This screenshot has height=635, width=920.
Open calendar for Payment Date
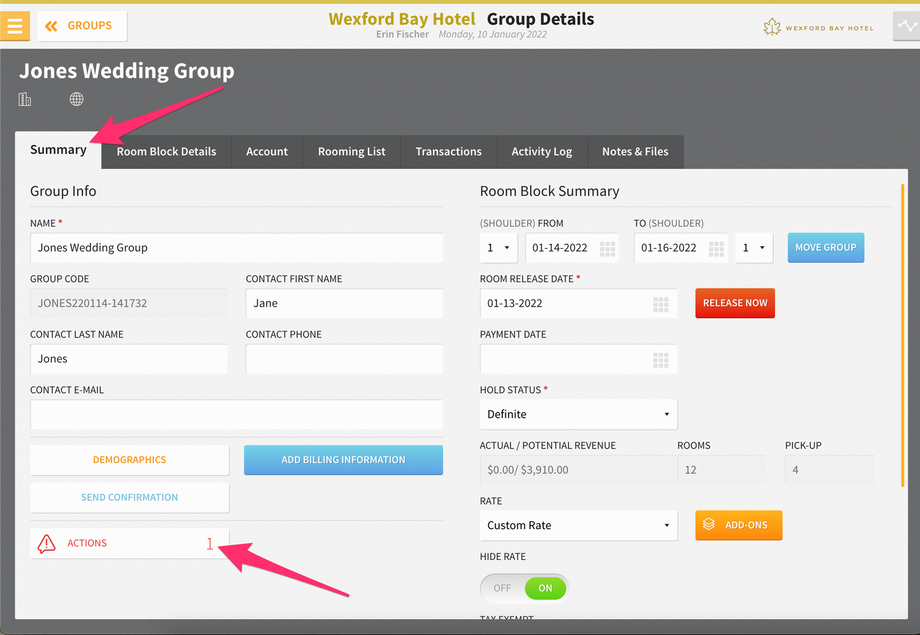coord(661,360)
